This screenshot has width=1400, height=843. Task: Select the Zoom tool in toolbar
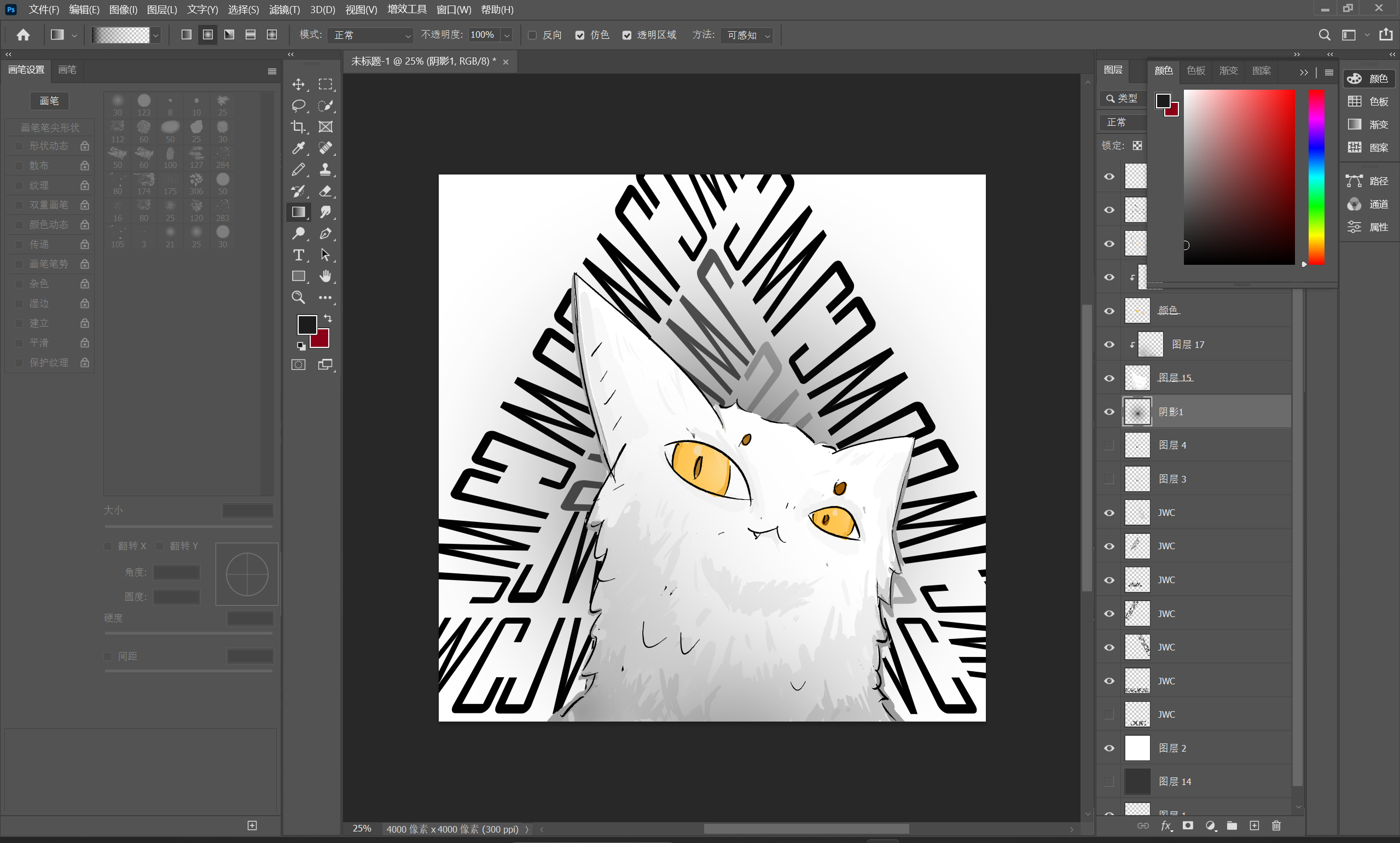298,298
